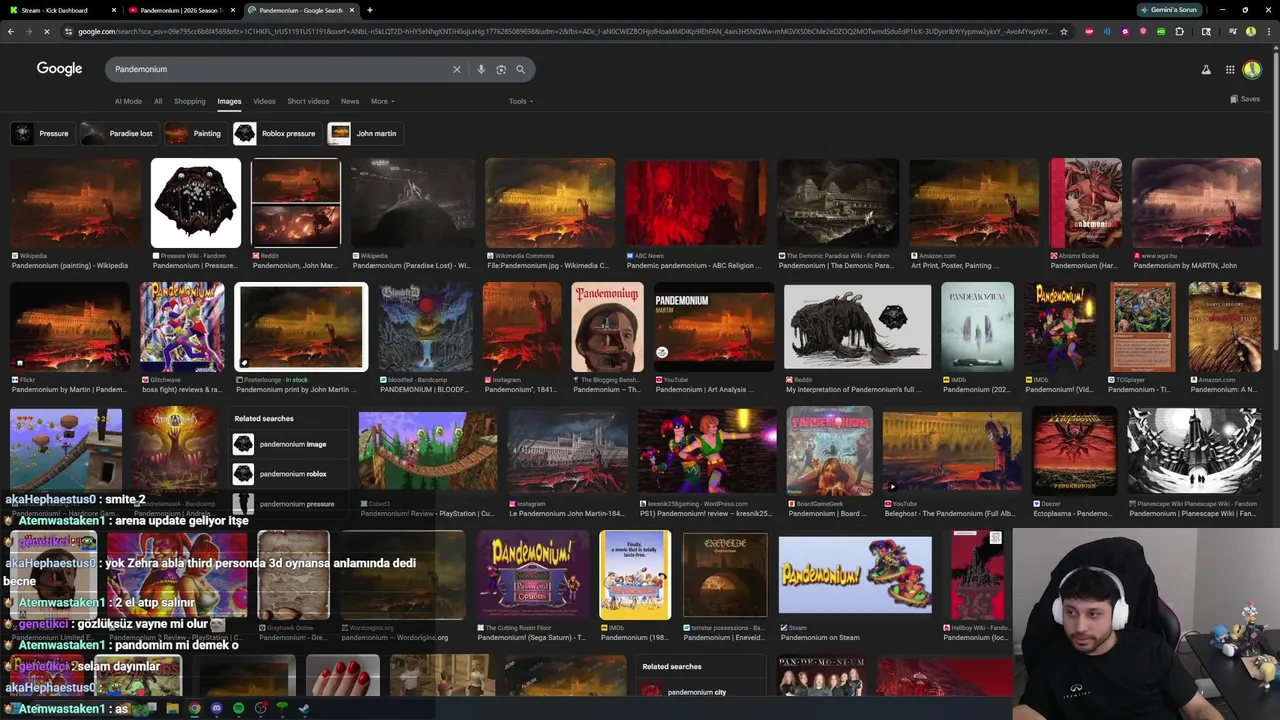This screenshot has width=1280, height=720.
Task: Open Abrams Books Pandemonium cover thumbnail
Action: [1086, 203]
